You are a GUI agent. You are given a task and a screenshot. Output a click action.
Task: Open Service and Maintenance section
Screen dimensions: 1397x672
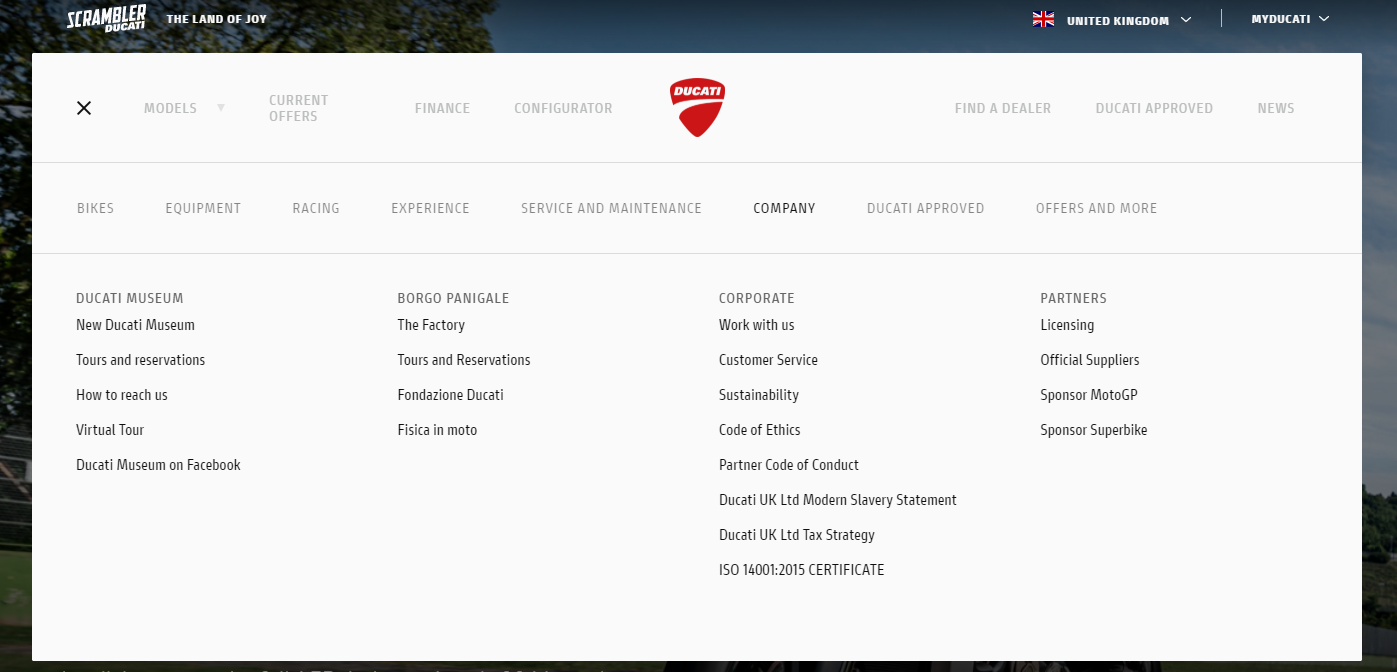(x=611, y=208)
